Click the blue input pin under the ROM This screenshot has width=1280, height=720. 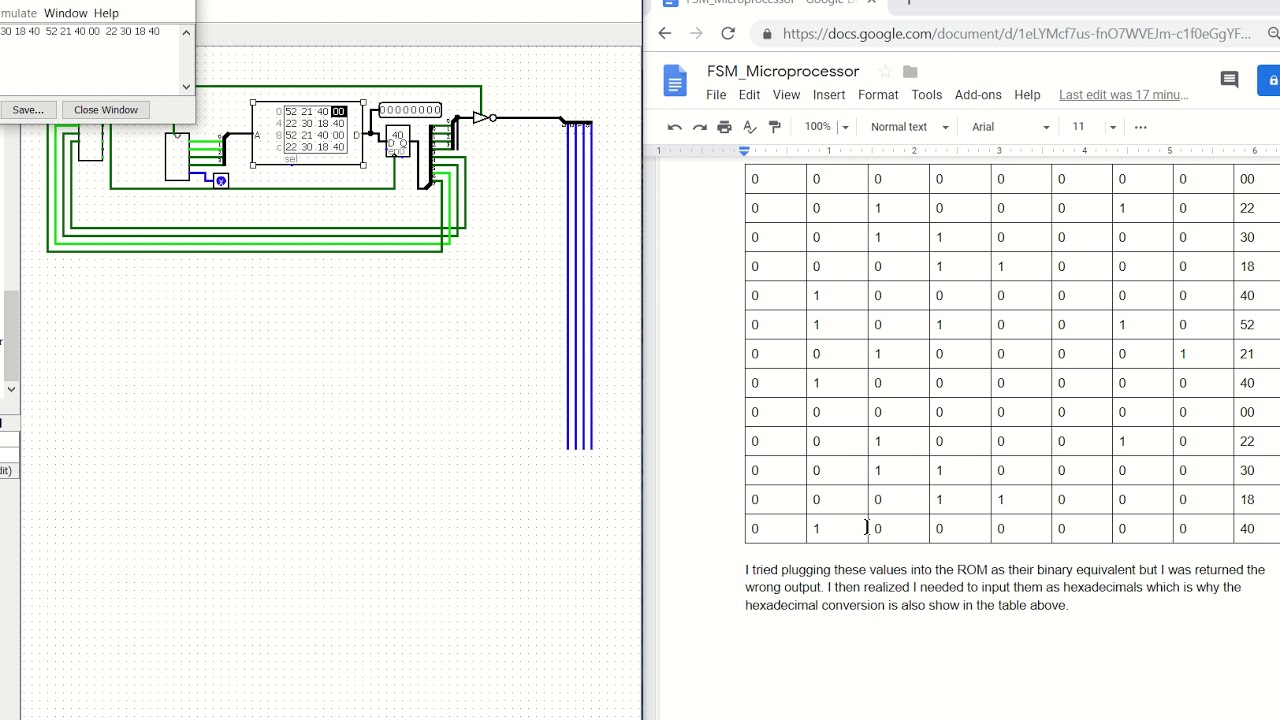221,181
